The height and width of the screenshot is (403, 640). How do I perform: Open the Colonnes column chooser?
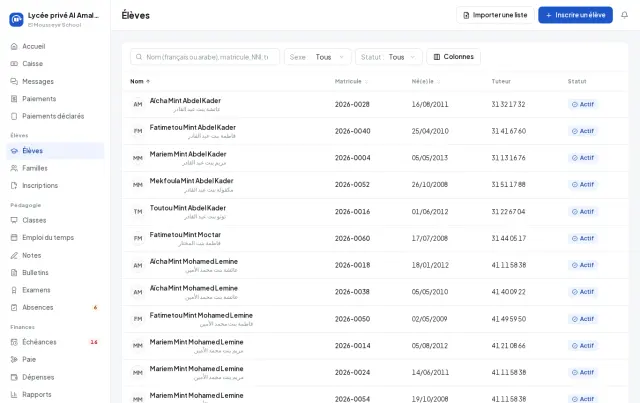[453, 57]
